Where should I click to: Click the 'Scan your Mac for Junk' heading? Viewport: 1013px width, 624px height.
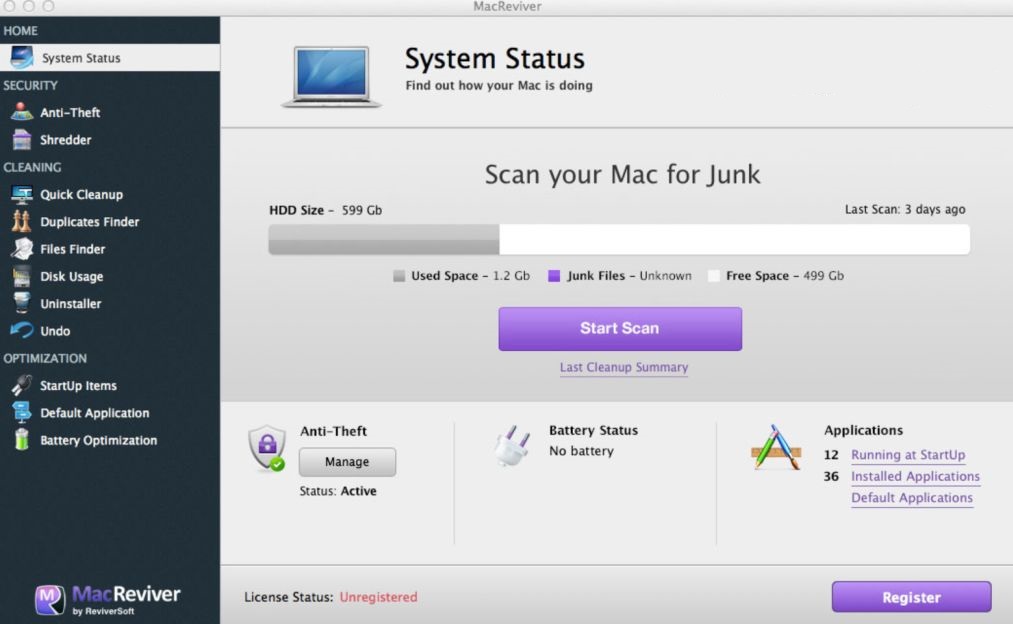pos(622,174)
